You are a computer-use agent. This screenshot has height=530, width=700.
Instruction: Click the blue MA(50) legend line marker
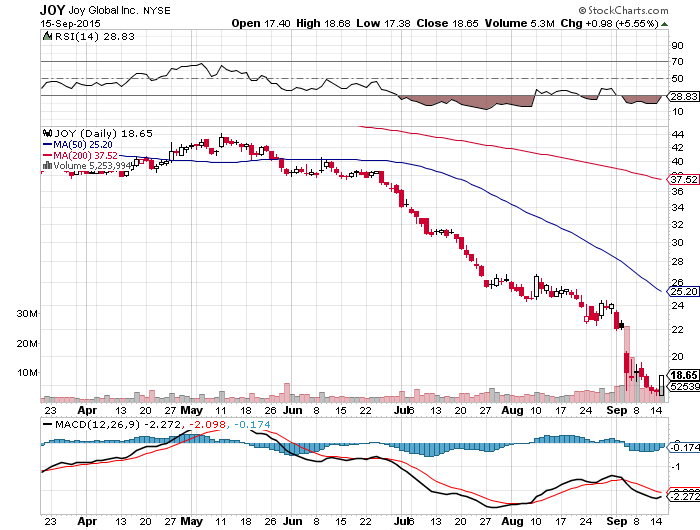tap(47, 145)
